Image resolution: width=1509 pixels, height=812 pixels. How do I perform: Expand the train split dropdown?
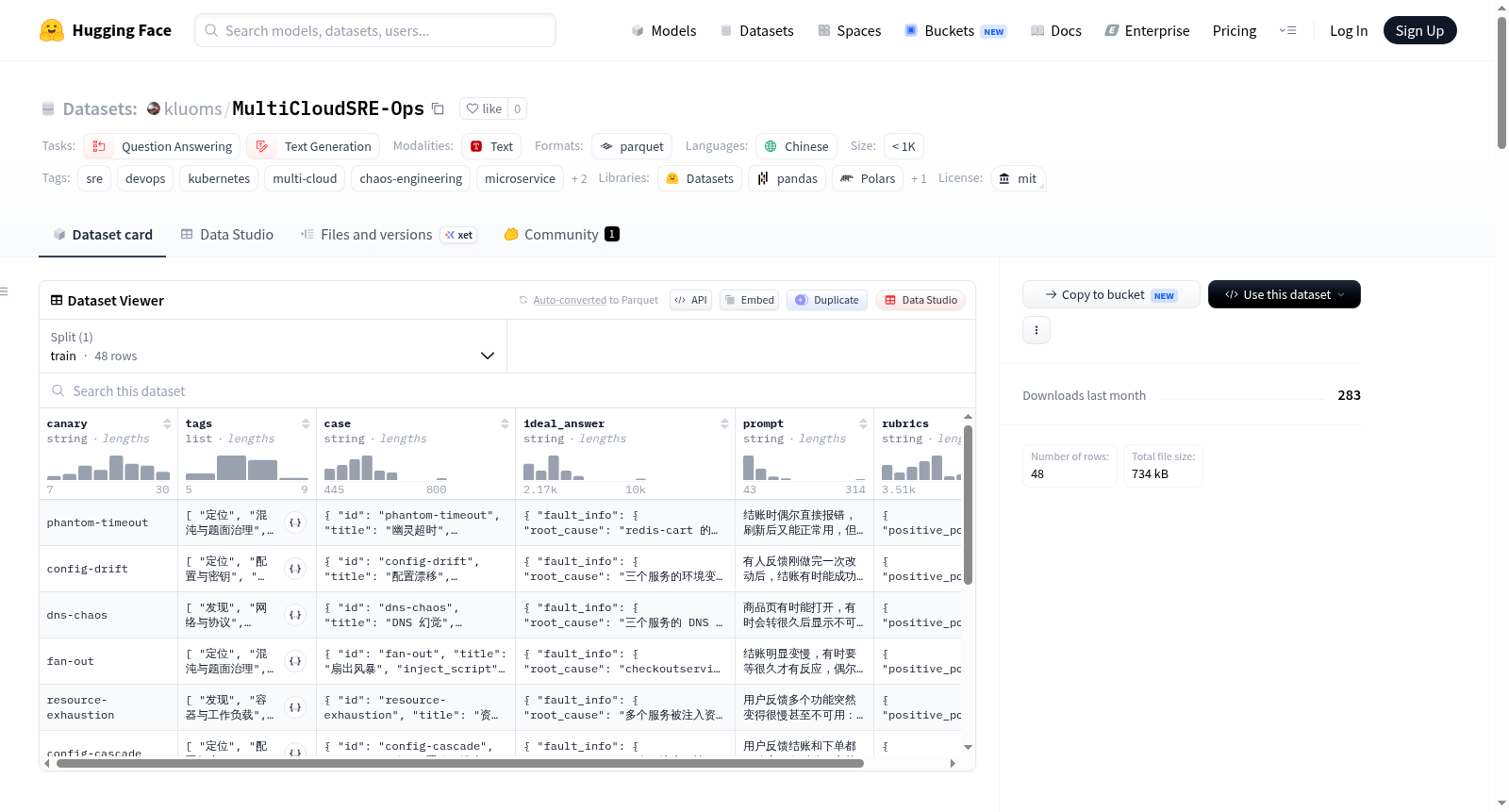[x=274, y=346]
